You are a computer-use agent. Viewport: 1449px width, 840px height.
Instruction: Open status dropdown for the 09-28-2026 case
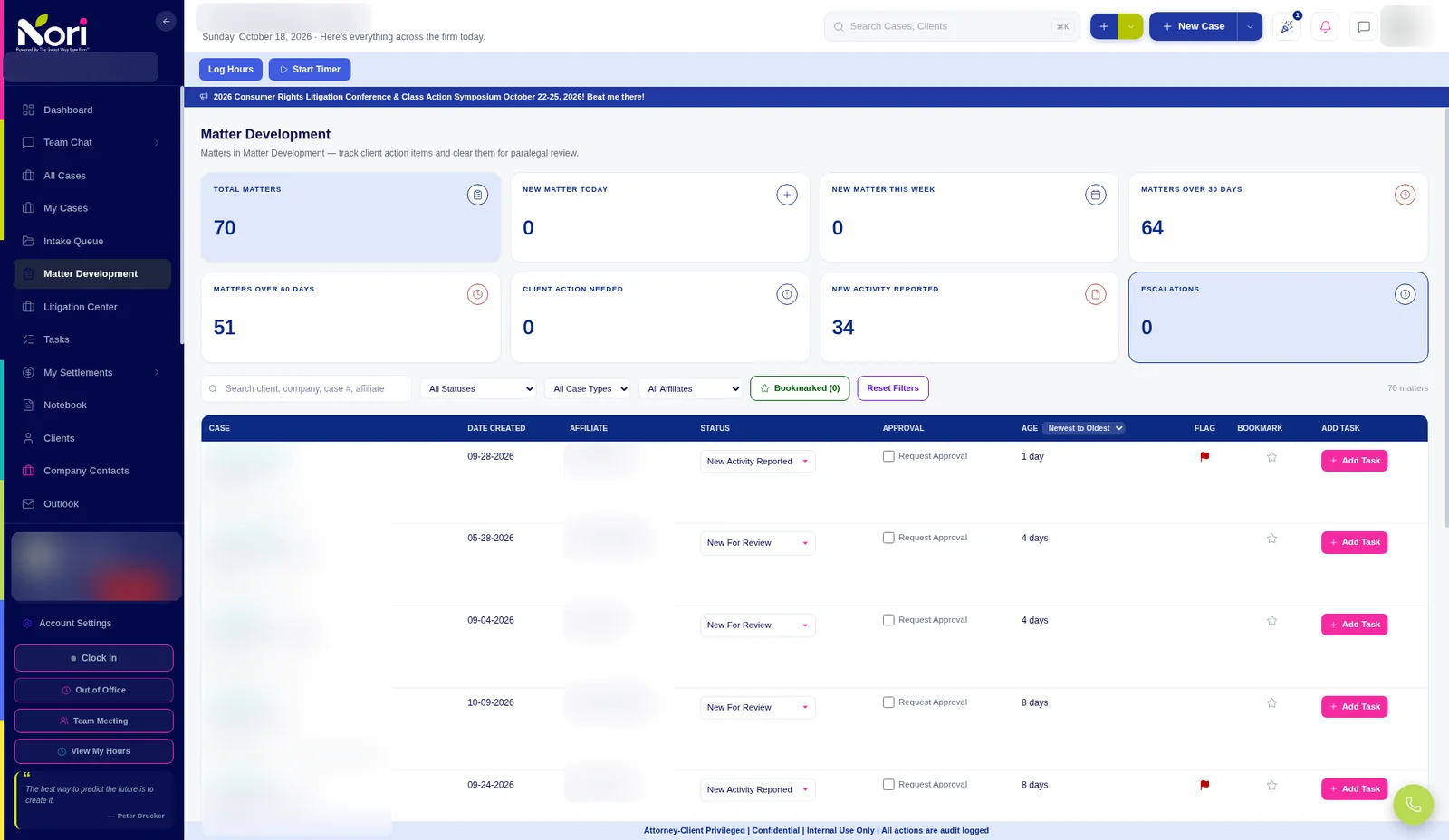[757, 462]
